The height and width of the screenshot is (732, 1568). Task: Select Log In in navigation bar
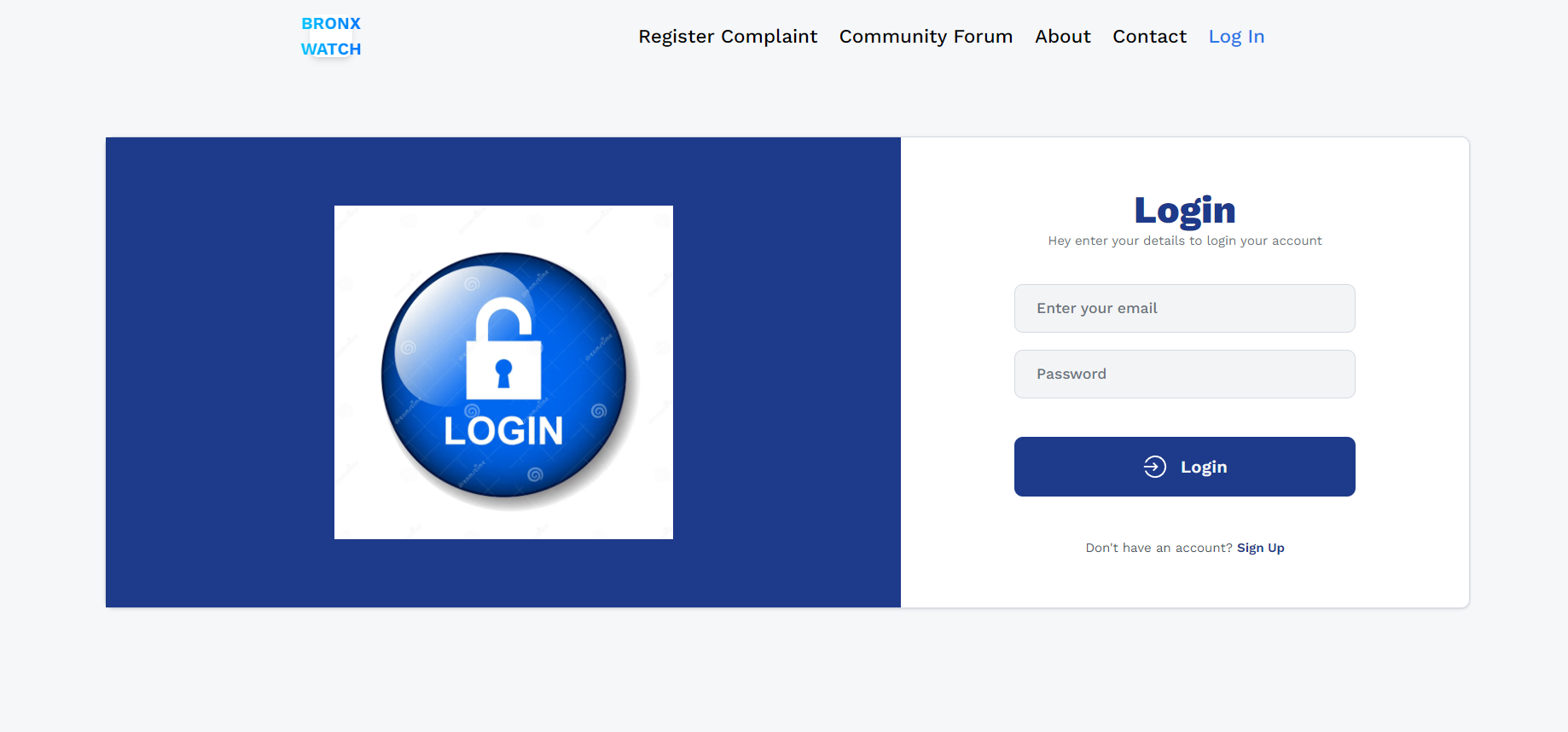(x=1236, y=37)
